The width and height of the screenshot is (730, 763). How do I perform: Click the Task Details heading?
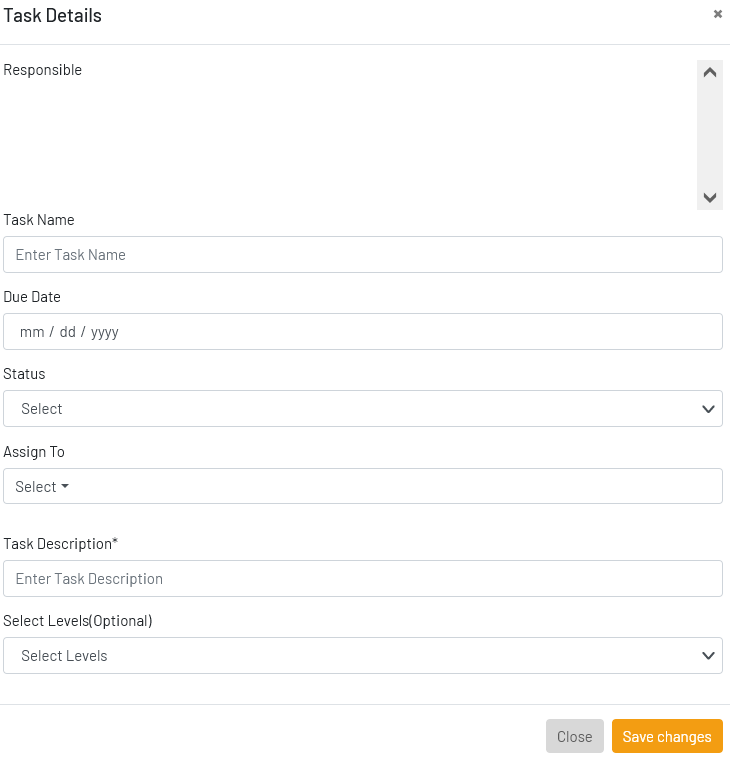click(53, 16)
